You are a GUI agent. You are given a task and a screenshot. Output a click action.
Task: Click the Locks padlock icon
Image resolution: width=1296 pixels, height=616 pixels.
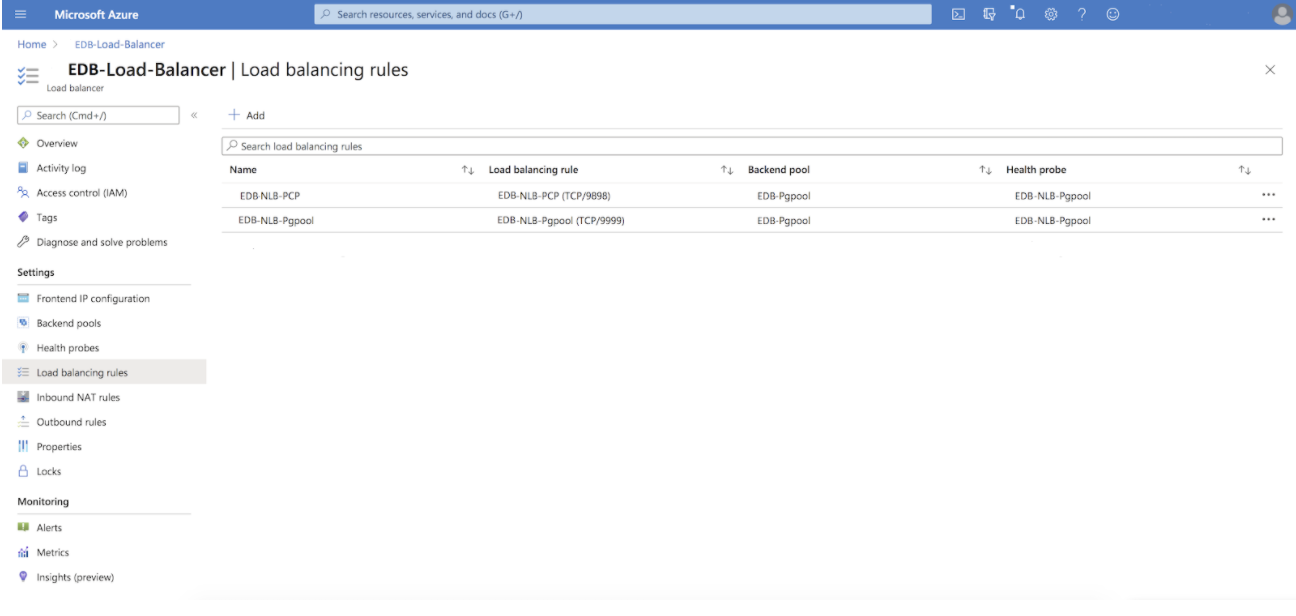tap(25, 471)
